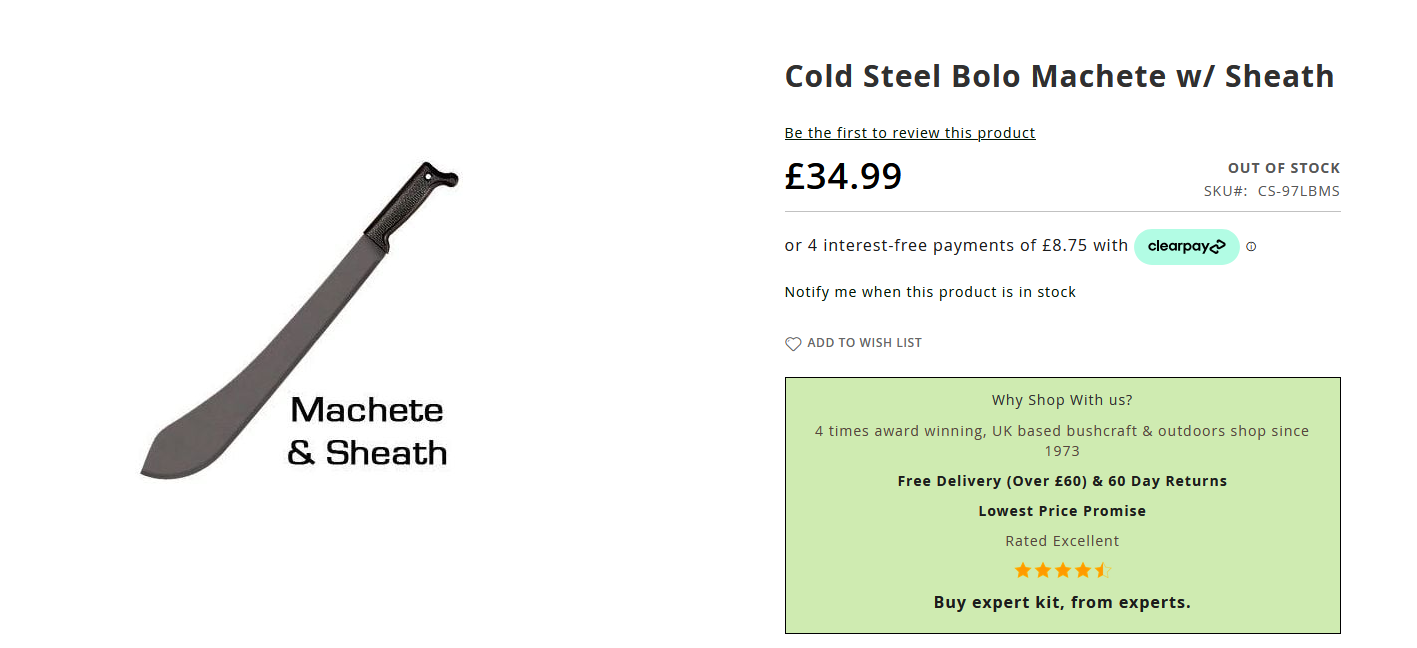Click the 'Rated Excellent' text
1417x648 pixels.
pyautogui.click(x=1062, y=541)
